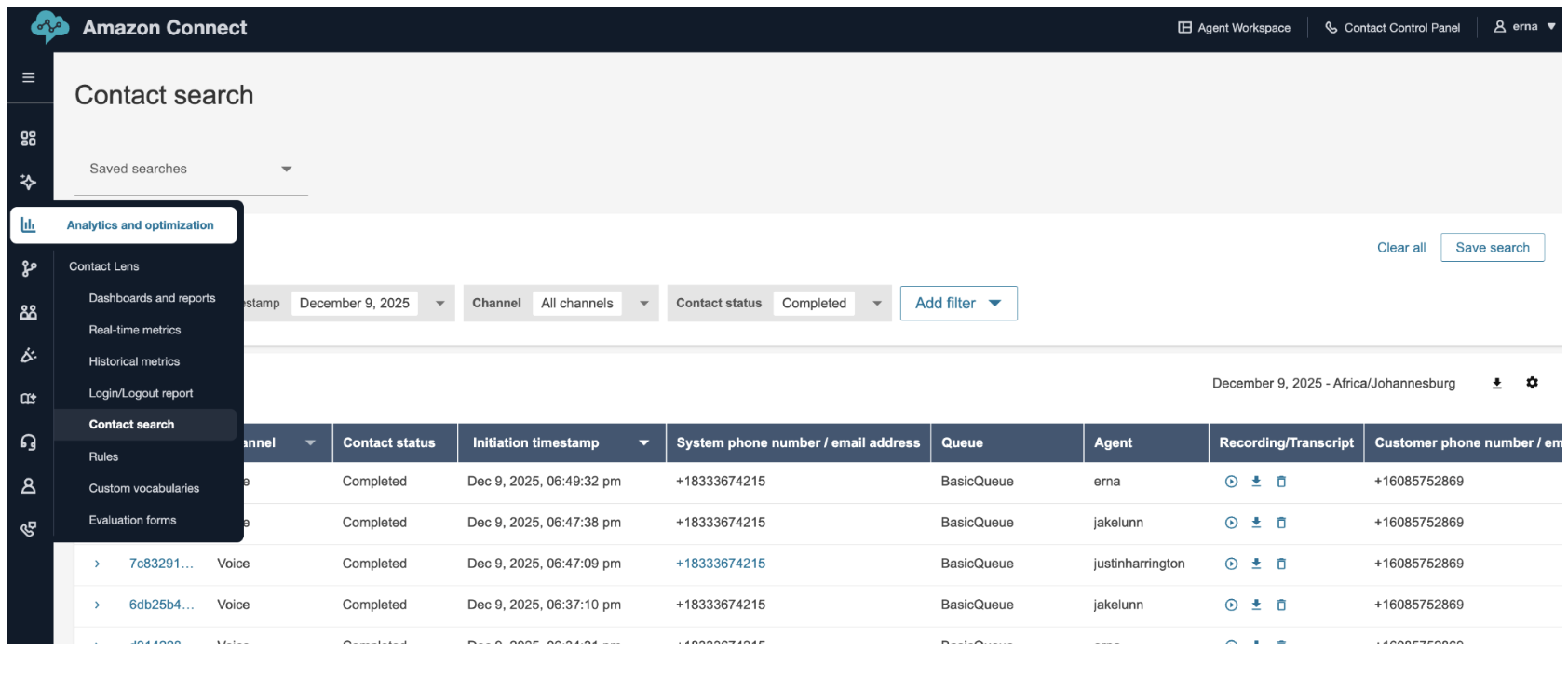
Task: Select Evaluation forms in the menu
Action: (x=132, y=520)
